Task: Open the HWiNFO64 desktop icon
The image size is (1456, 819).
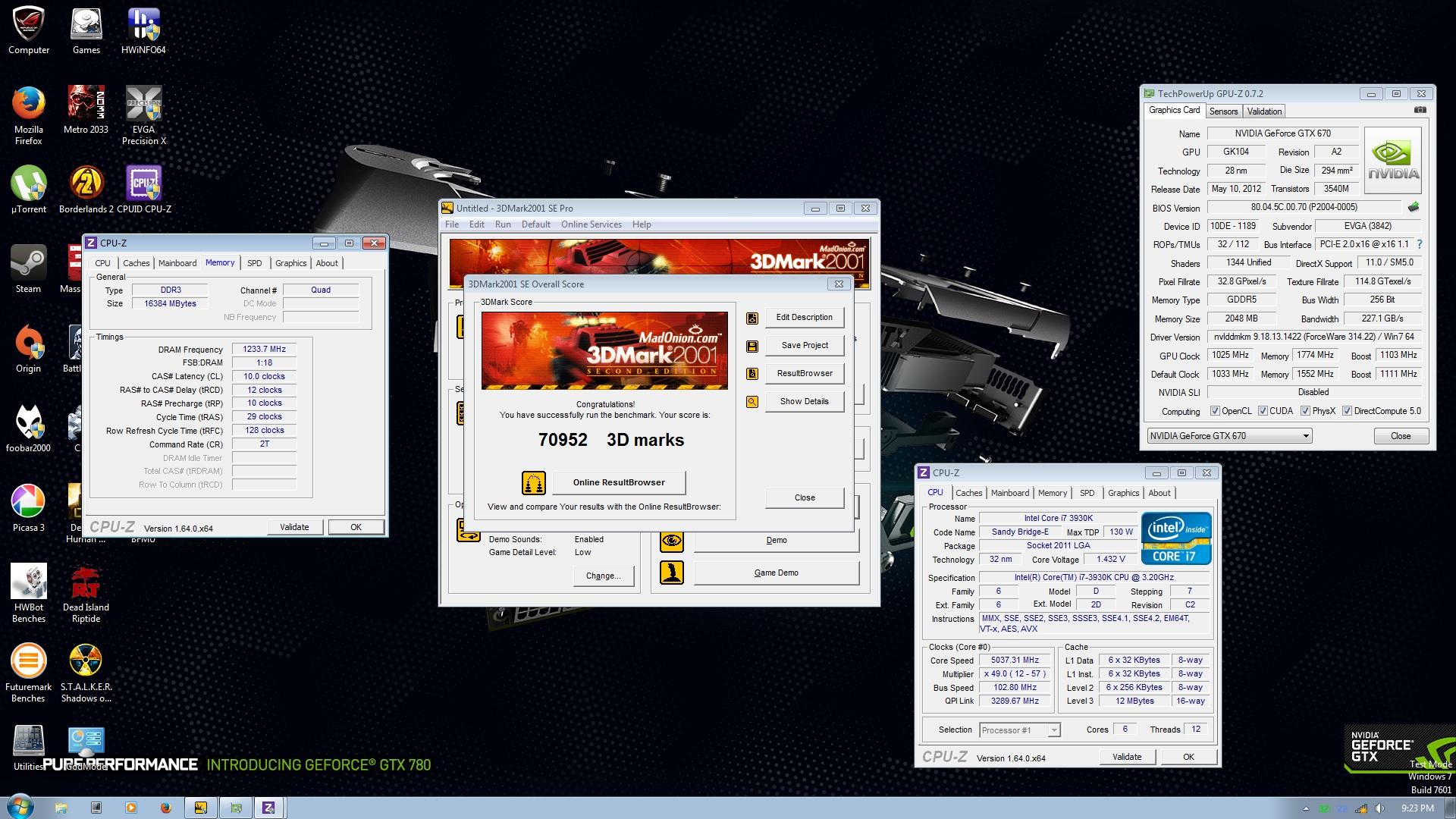Action: coord(143,30)
